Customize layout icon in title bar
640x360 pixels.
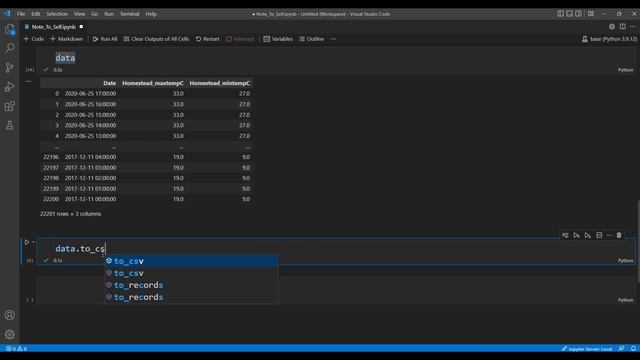(x=591, y=13)
